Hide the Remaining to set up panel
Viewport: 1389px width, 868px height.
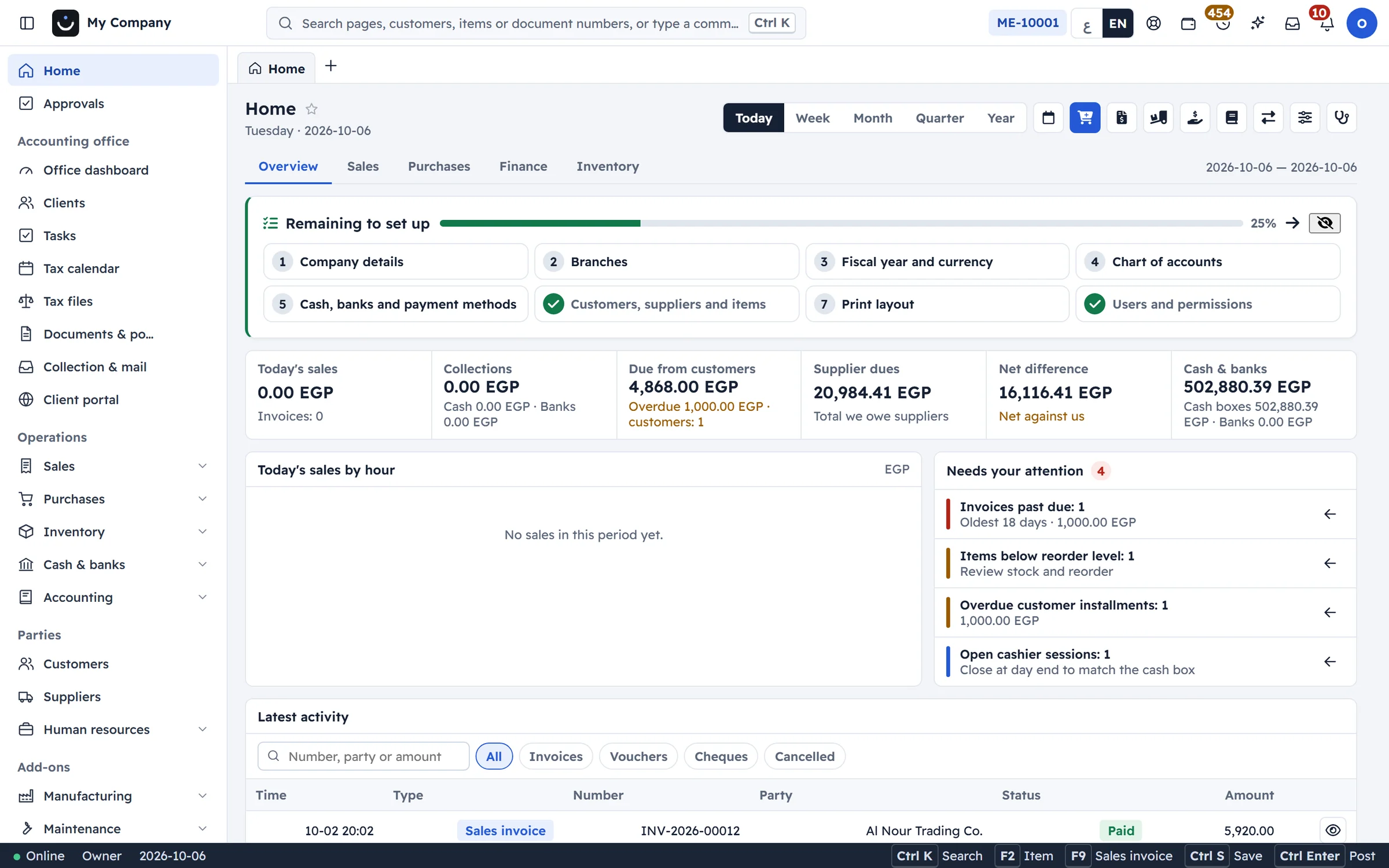tap(1324, 223)
